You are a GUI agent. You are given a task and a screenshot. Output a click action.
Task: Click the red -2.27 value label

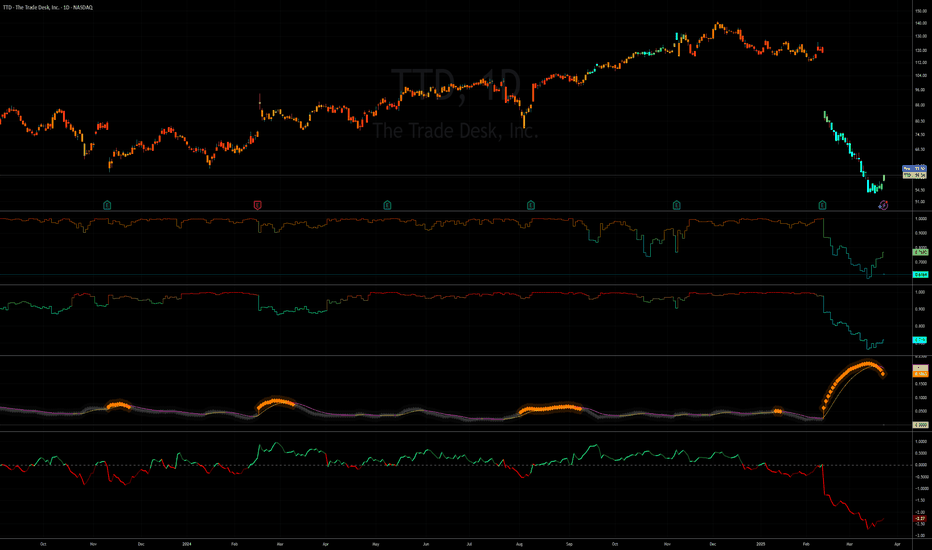click(x=920, y=518)
